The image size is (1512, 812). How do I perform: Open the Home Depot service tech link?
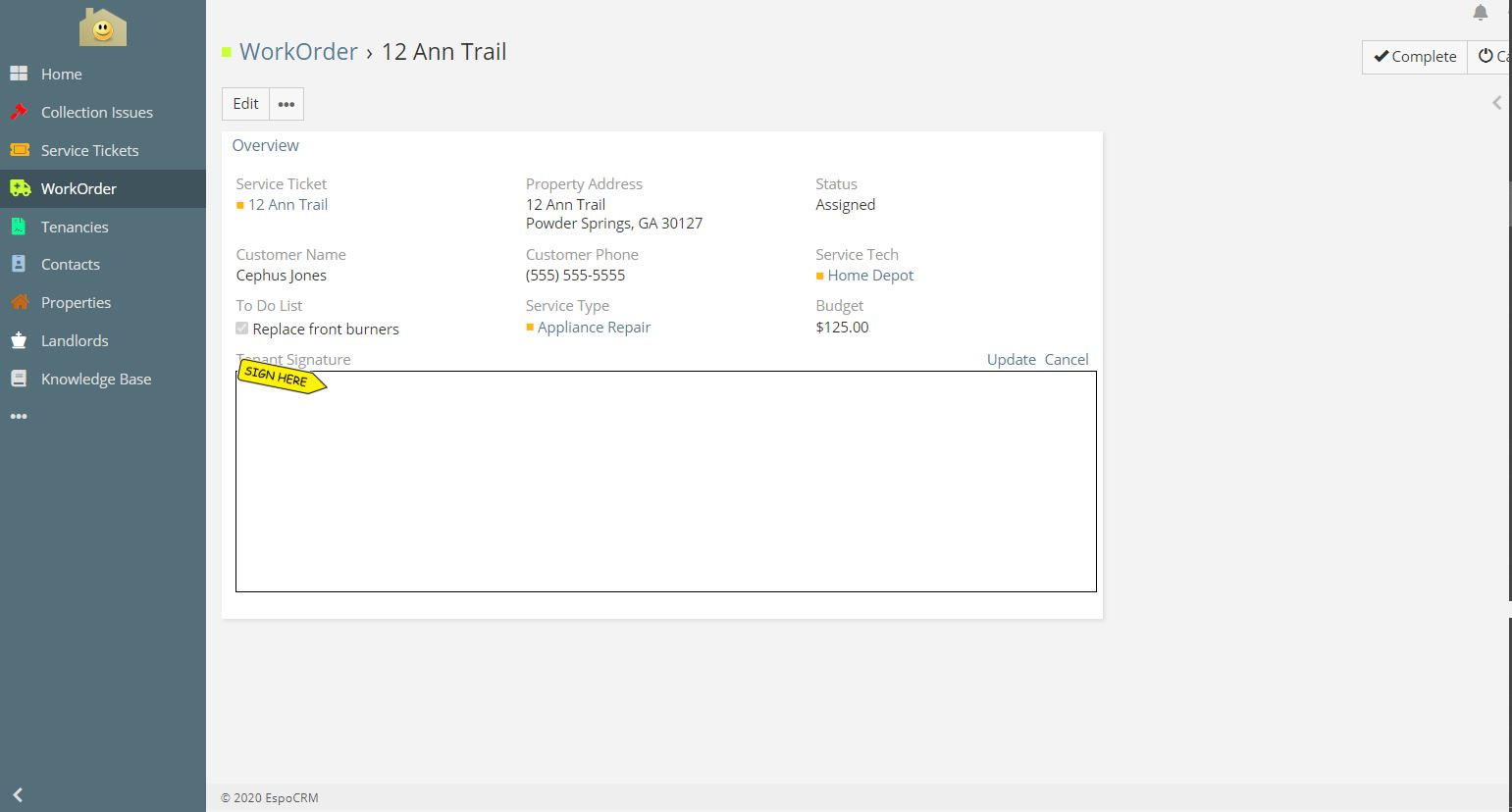869,276
